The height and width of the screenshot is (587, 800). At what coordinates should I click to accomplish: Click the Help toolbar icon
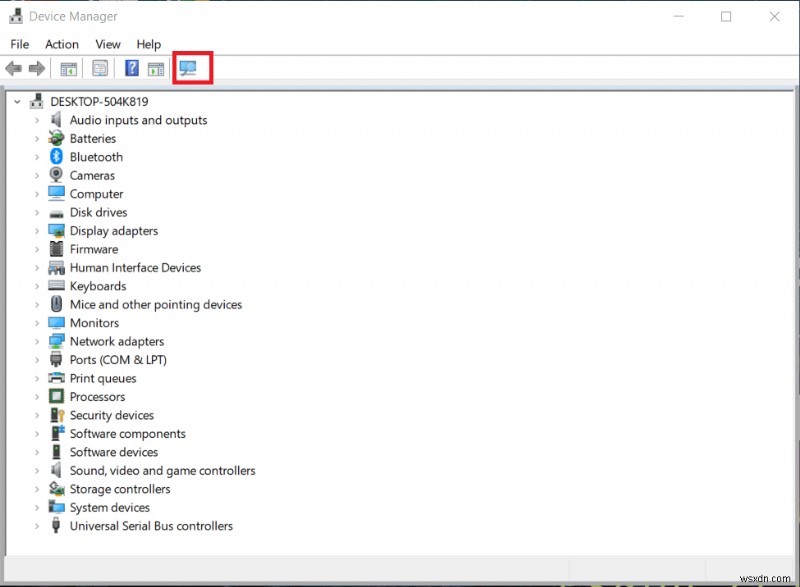pos(131,68)
